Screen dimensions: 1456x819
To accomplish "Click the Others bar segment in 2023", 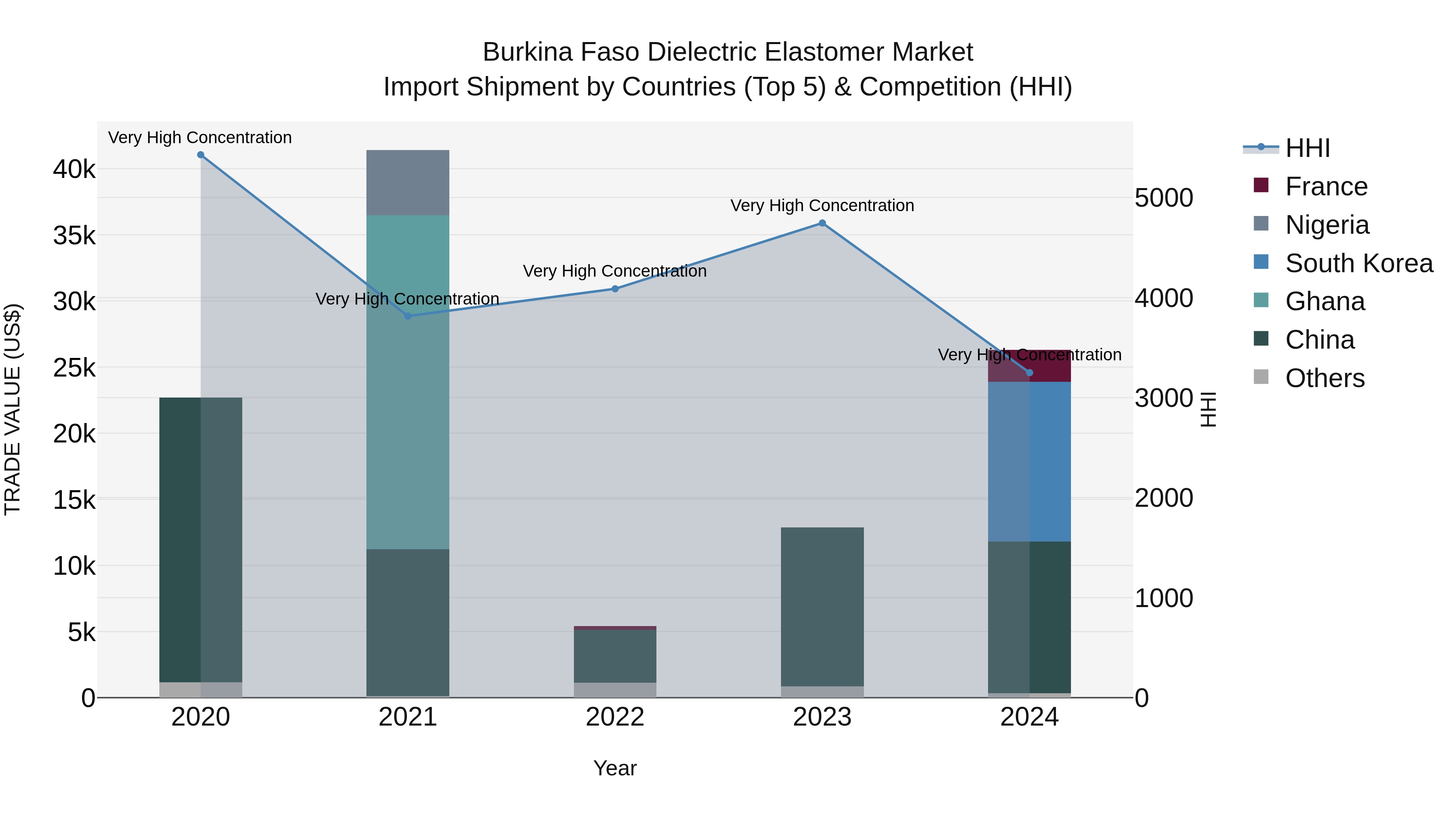I will point(822,692).
